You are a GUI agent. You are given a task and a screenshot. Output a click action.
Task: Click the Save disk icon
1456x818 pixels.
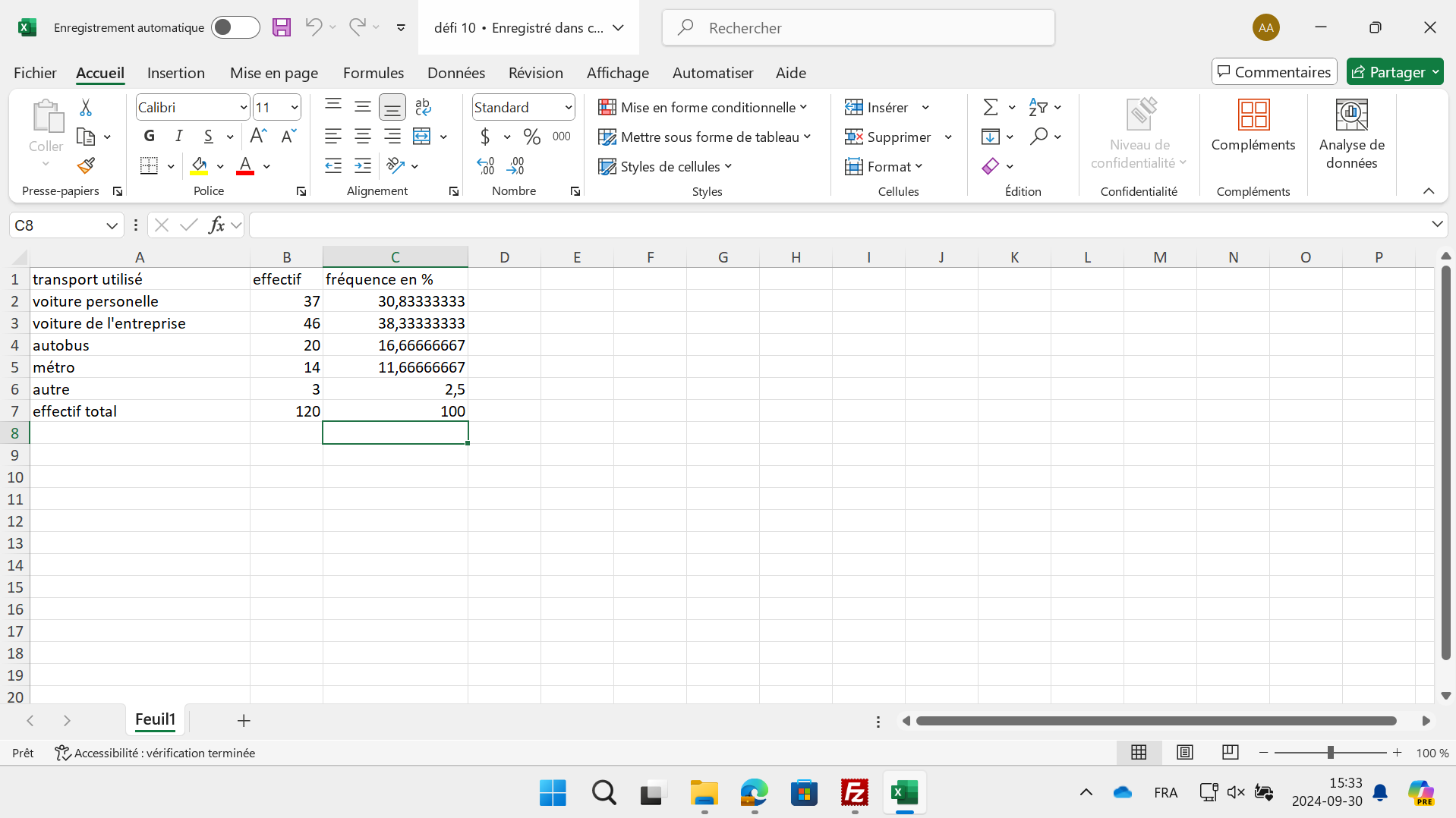pos(282,27)
